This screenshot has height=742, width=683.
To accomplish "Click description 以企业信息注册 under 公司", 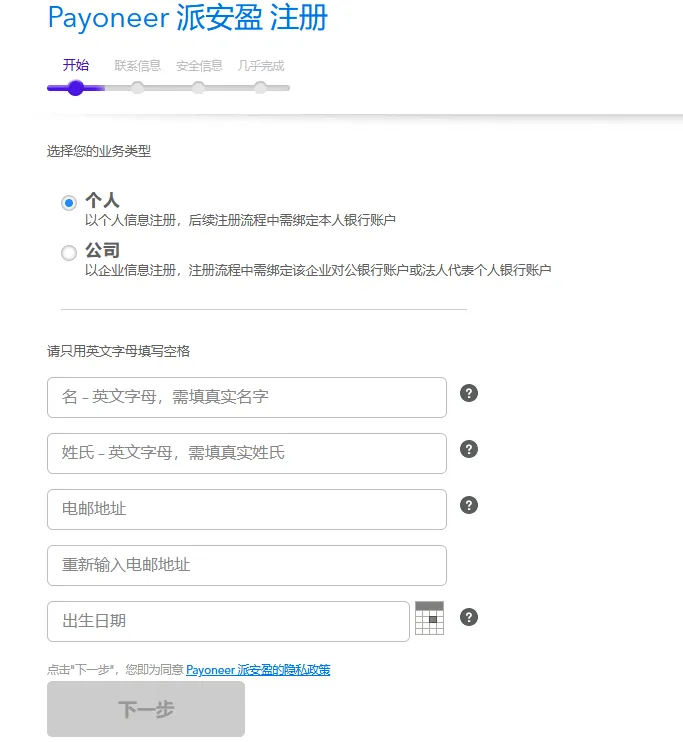I will click(318, 270).
